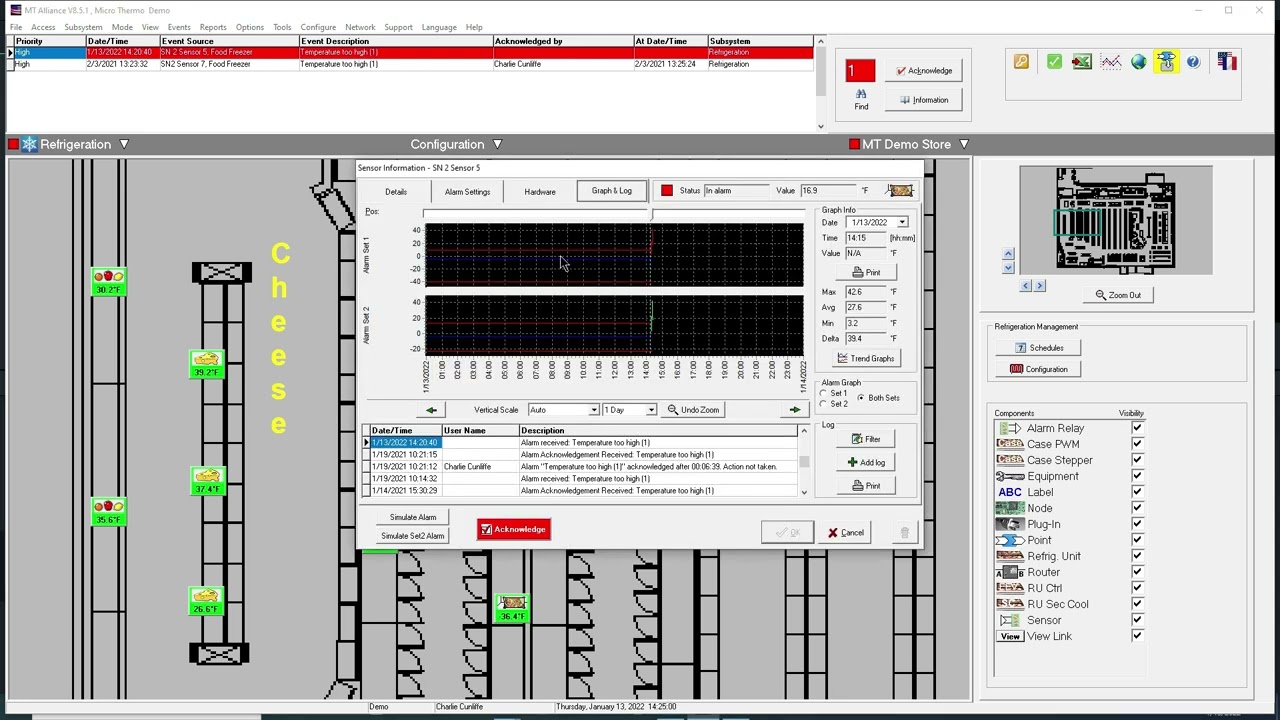Click the sensor picture icon beside Value field
The width and height of the screenshot is (1280, 720).
(x=900, y=190)
